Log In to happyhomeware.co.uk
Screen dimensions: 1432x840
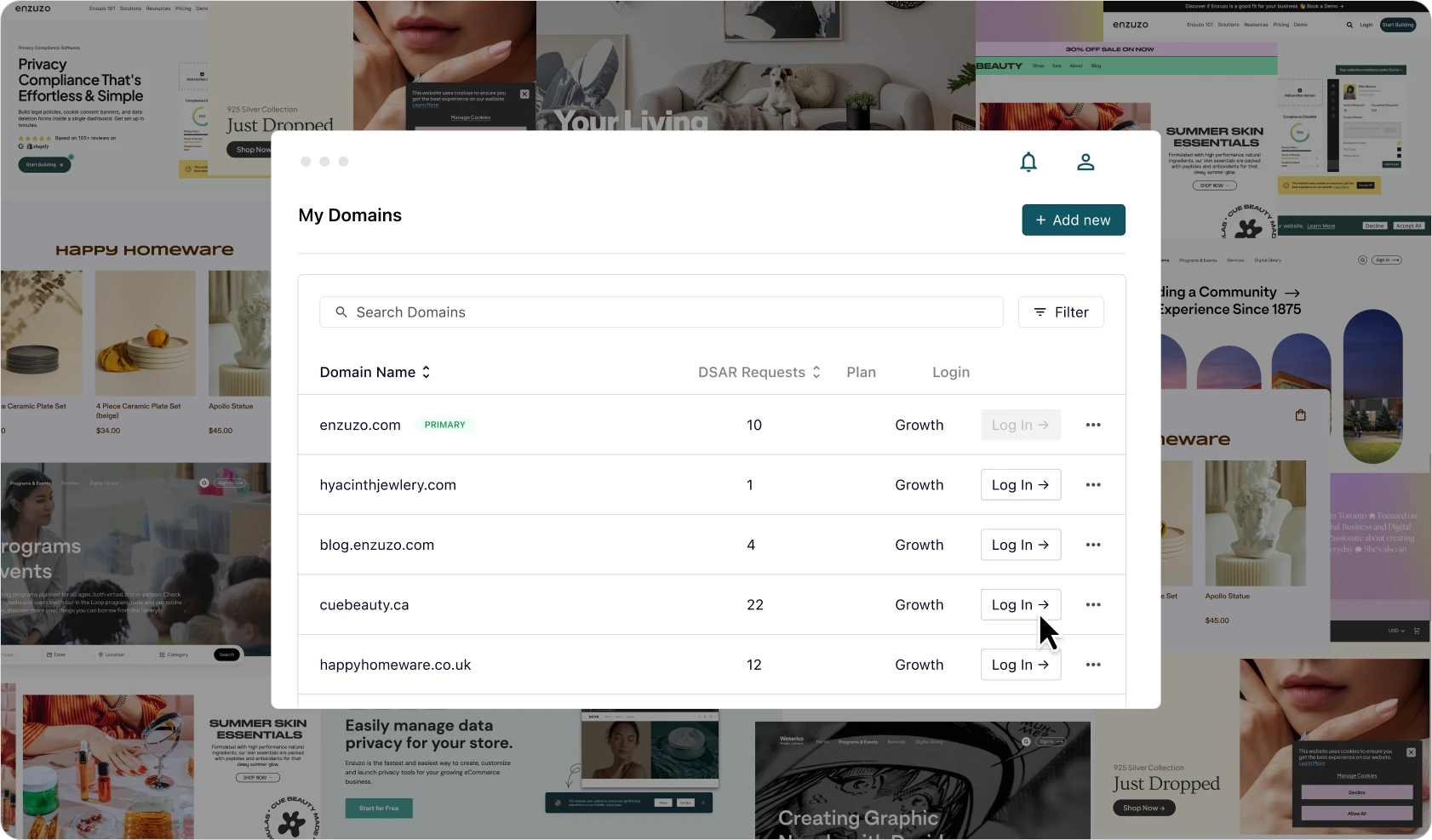tap(1021, 665)
